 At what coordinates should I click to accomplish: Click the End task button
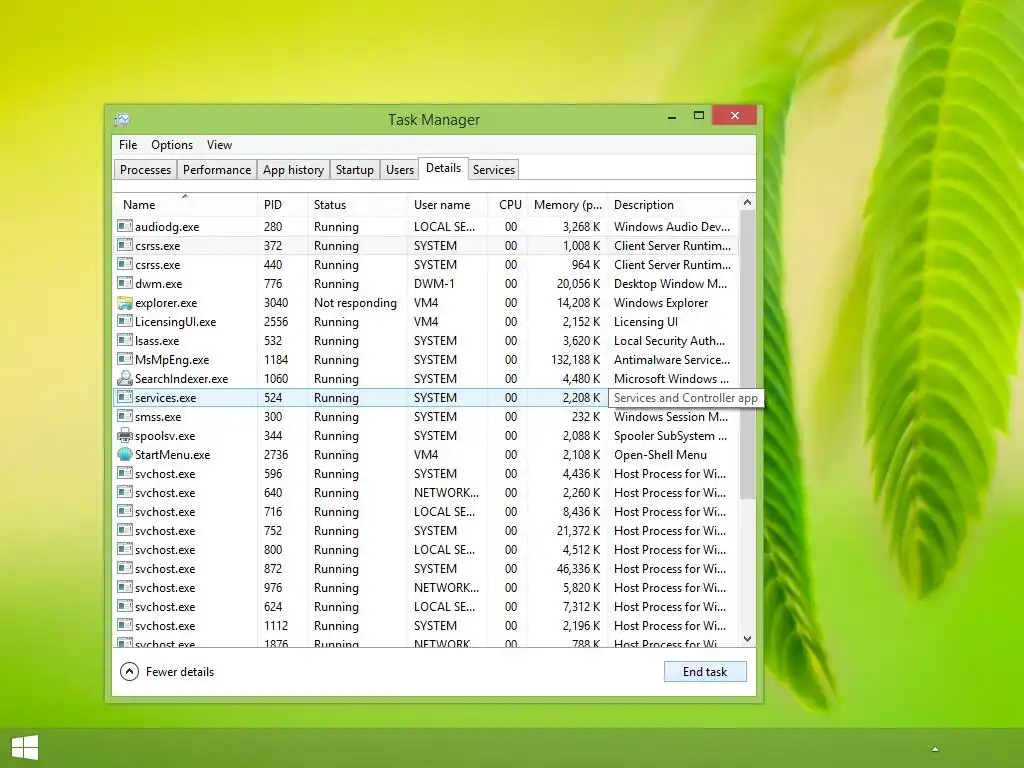(x=705, y=671)
